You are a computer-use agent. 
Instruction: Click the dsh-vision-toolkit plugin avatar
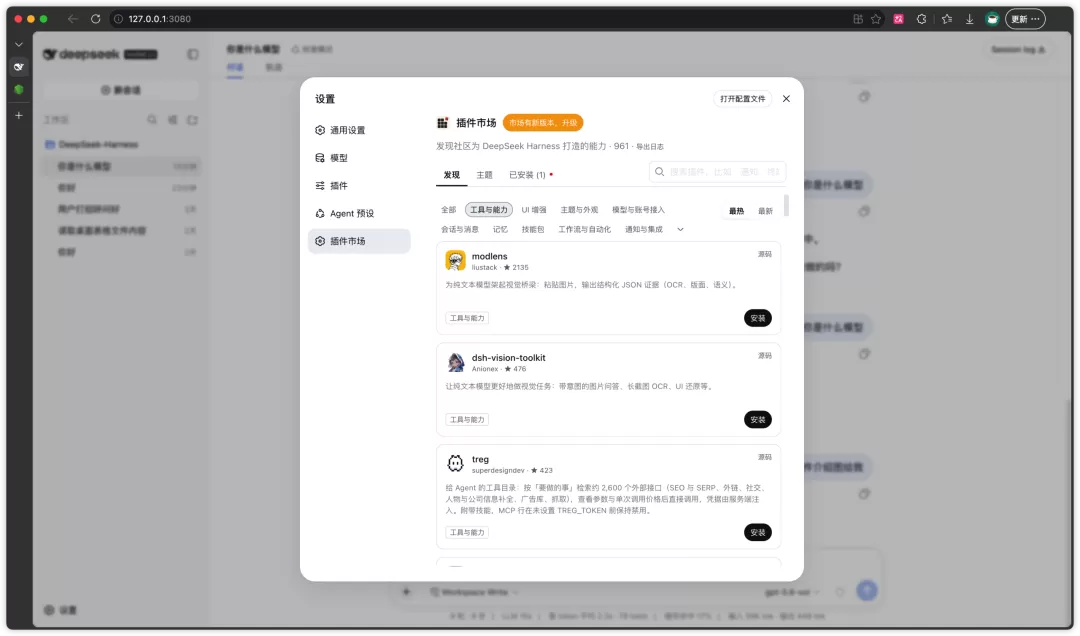click(455, 362)
